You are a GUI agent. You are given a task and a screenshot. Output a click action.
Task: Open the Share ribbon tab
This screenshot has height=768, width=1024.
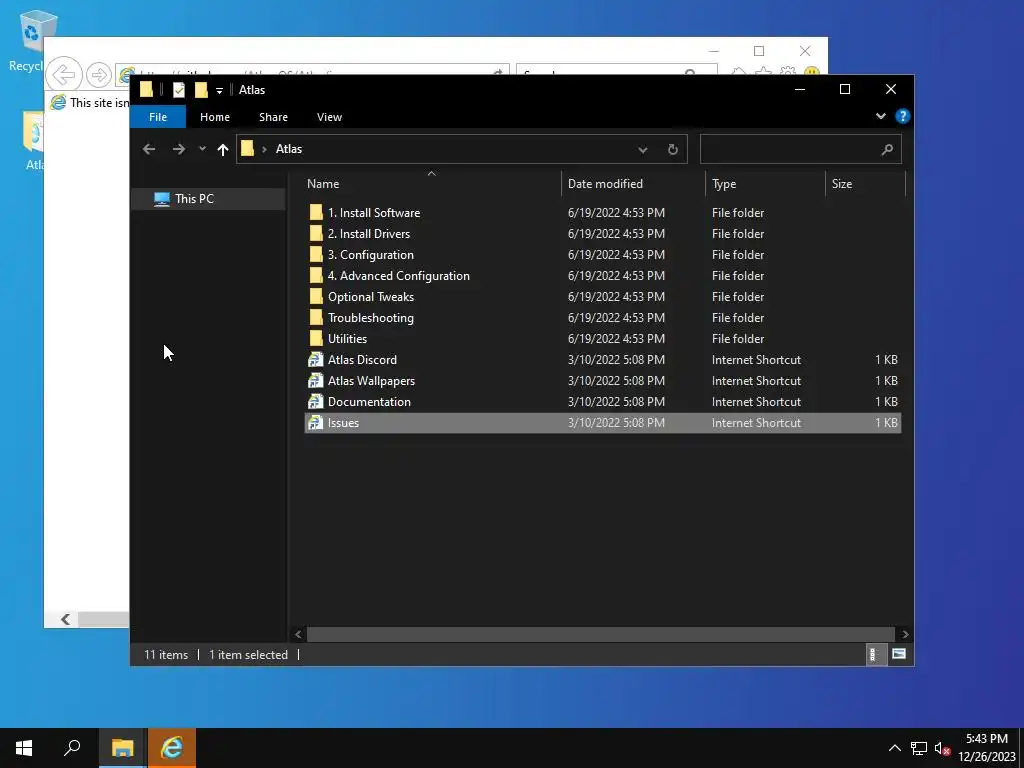273,117
